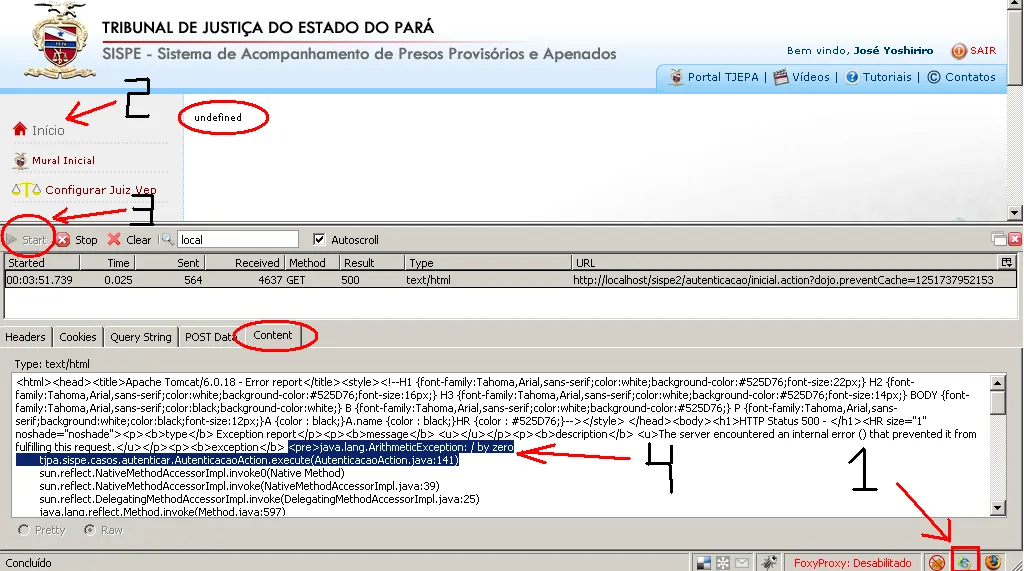Clear the captured request list
Image resolution: width=1024 pixels, height=571 pixels.
point(129,240)
